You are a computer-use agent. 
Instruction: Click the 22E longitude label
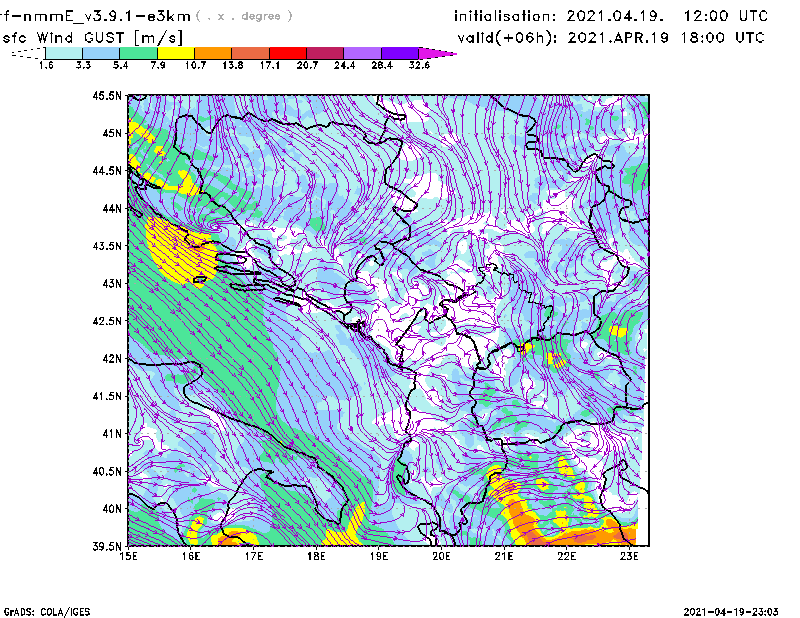(566, 556)
